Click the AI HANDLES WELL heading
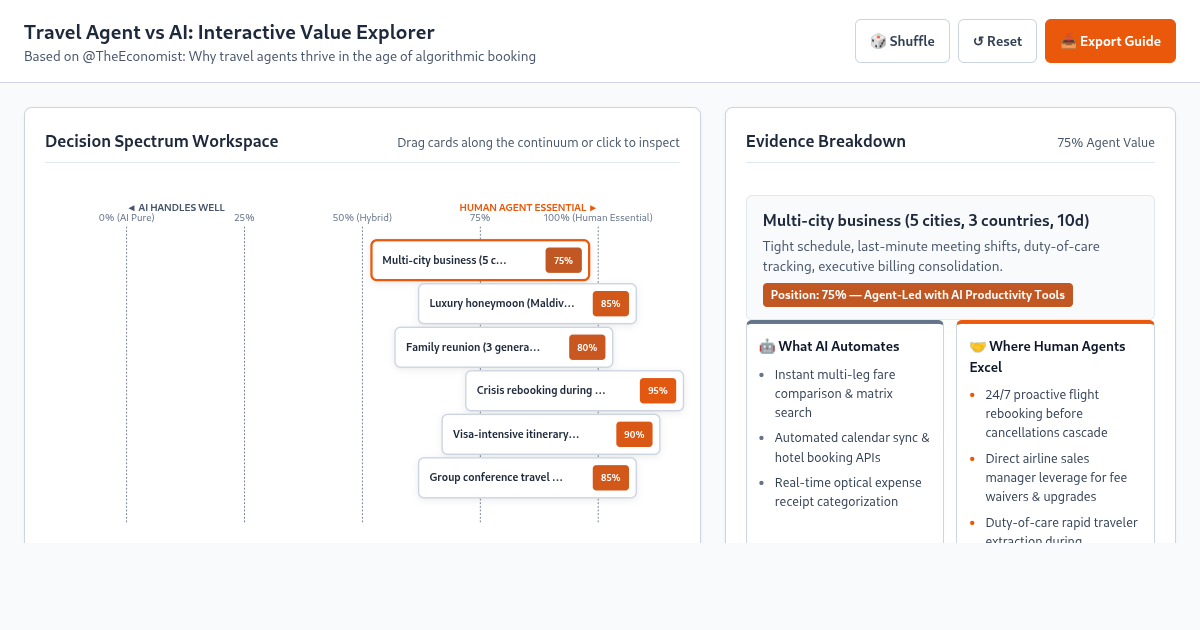The image size is (1200, 630). click(176, 207)
